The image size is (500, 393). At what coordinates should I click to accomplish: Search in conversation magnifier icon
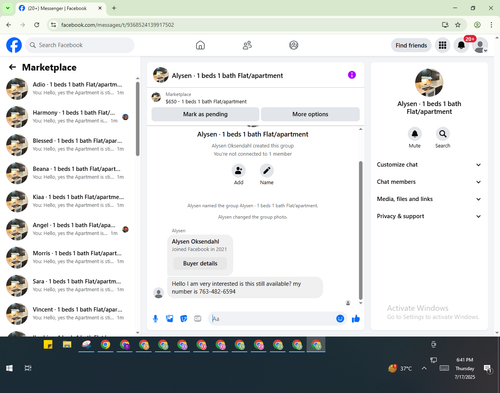[x=443, y=134]
